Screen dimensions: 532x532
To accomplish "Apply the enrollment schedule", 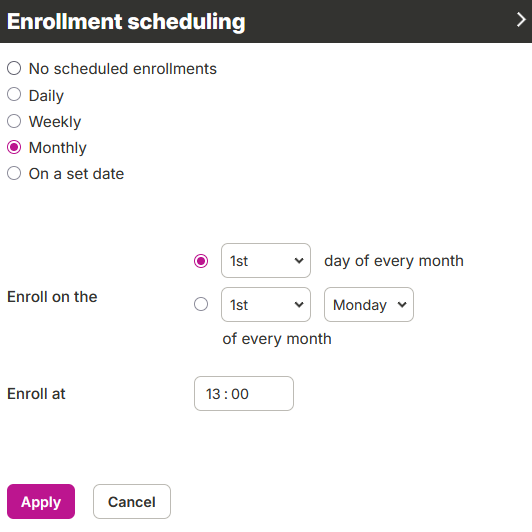I will point(41,501).
